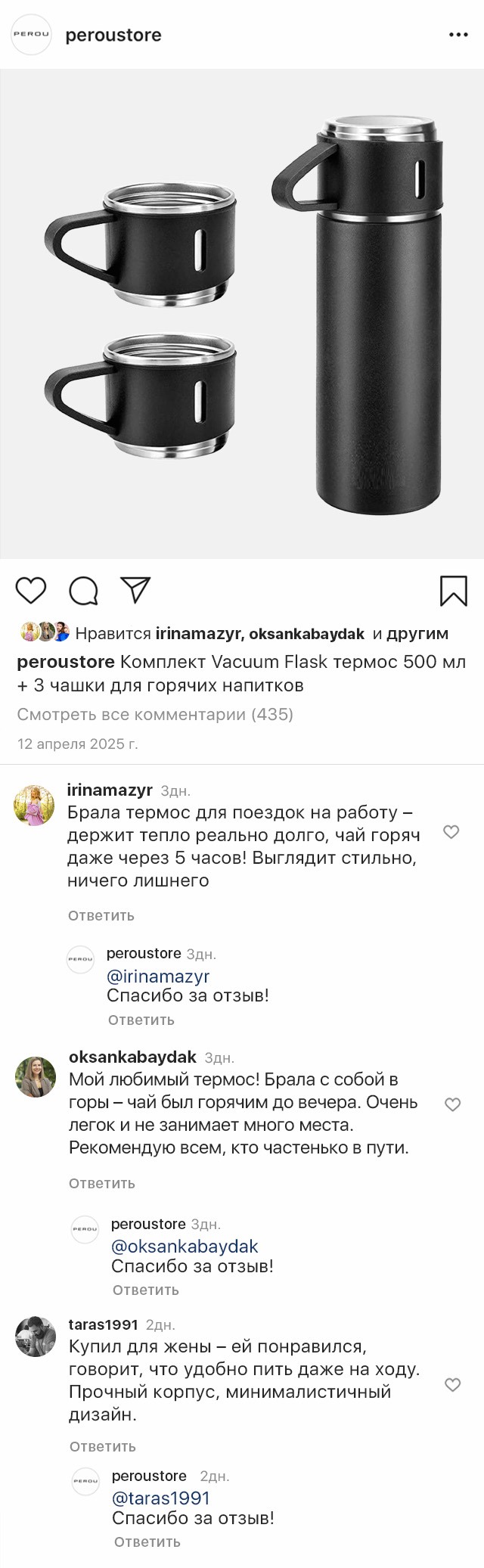Open the @taras1991 mention link
Image resolution: width=484 pixels, height=1568 pixels.
point(161,1498)
